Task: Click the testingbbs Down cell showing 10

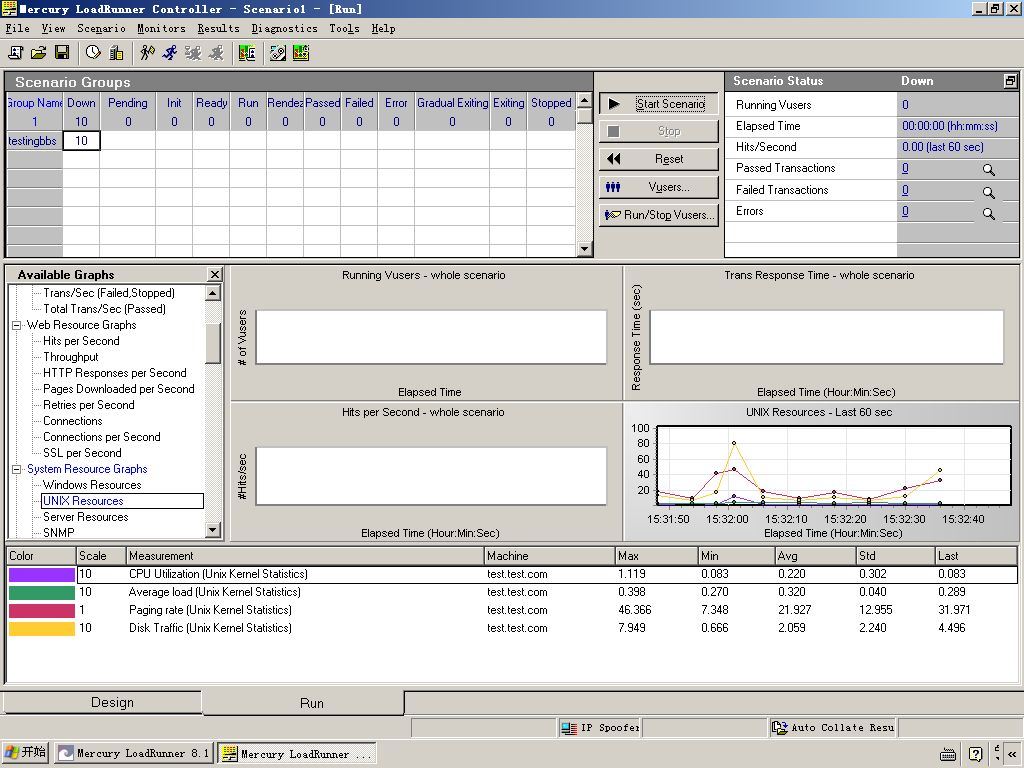Action: (x=81, y=140)
